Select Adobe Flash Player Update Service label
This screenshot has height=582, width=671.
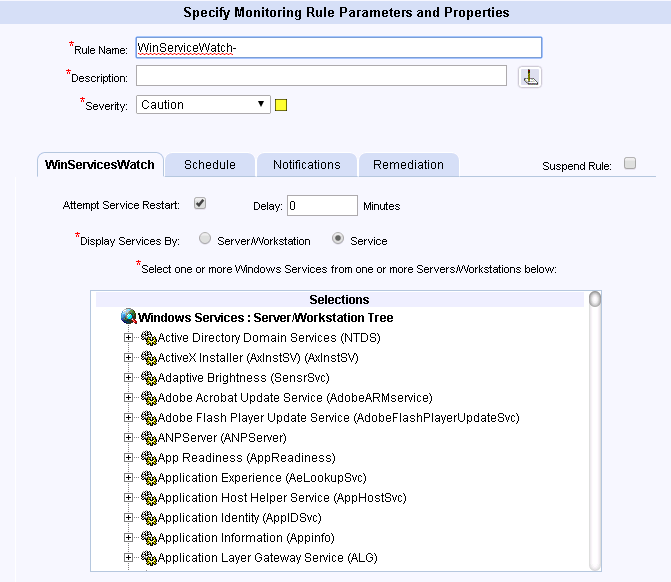point(338,418)
